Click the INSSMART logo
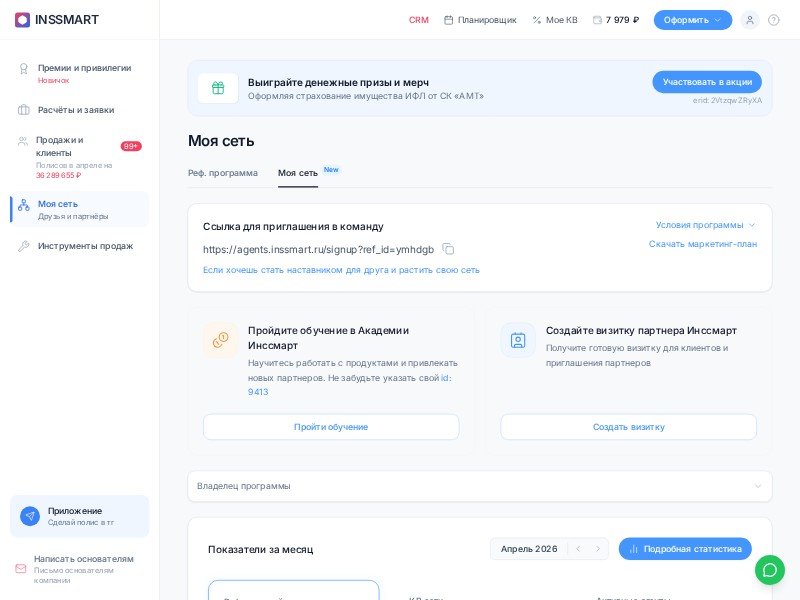This screenshot has width=800, height=600. tap(57, 20)
